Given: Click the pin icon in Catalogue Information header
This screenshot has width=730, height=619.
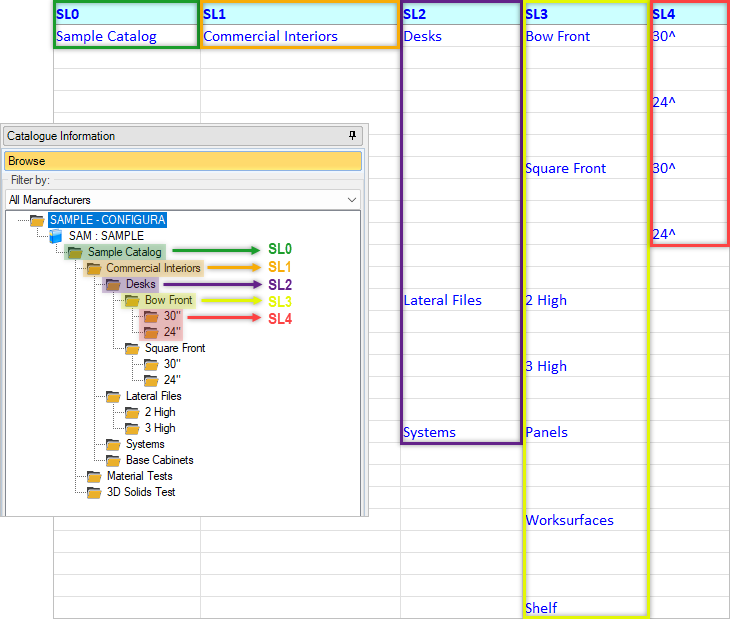Looking at the screenshot, I should click(352, 135).
